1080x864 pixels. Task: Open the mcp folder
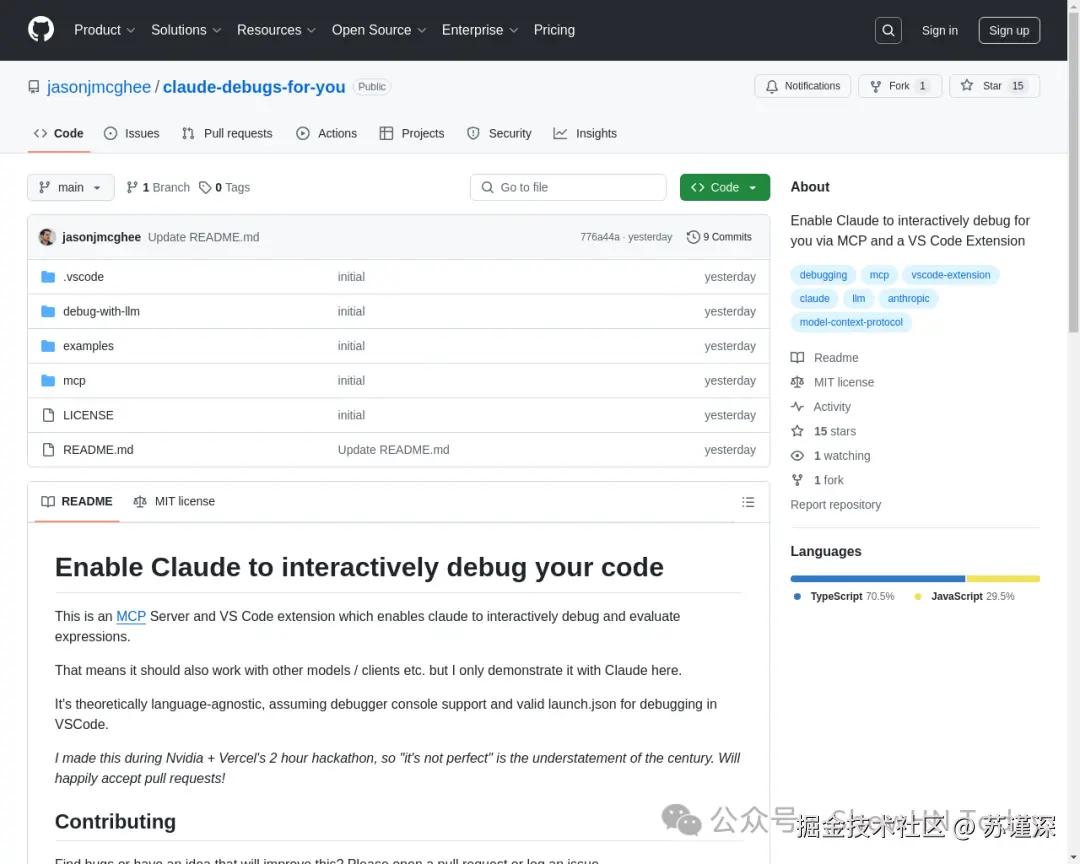[74, 380]
